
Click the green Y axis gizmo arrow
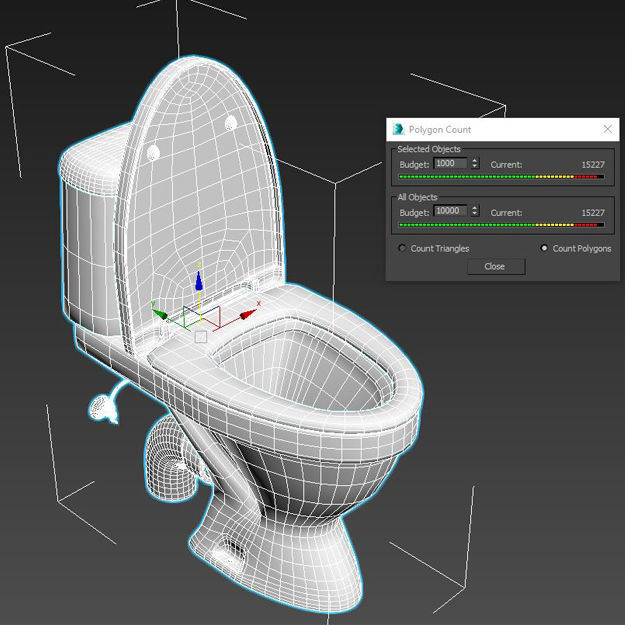tap(160, 314)
